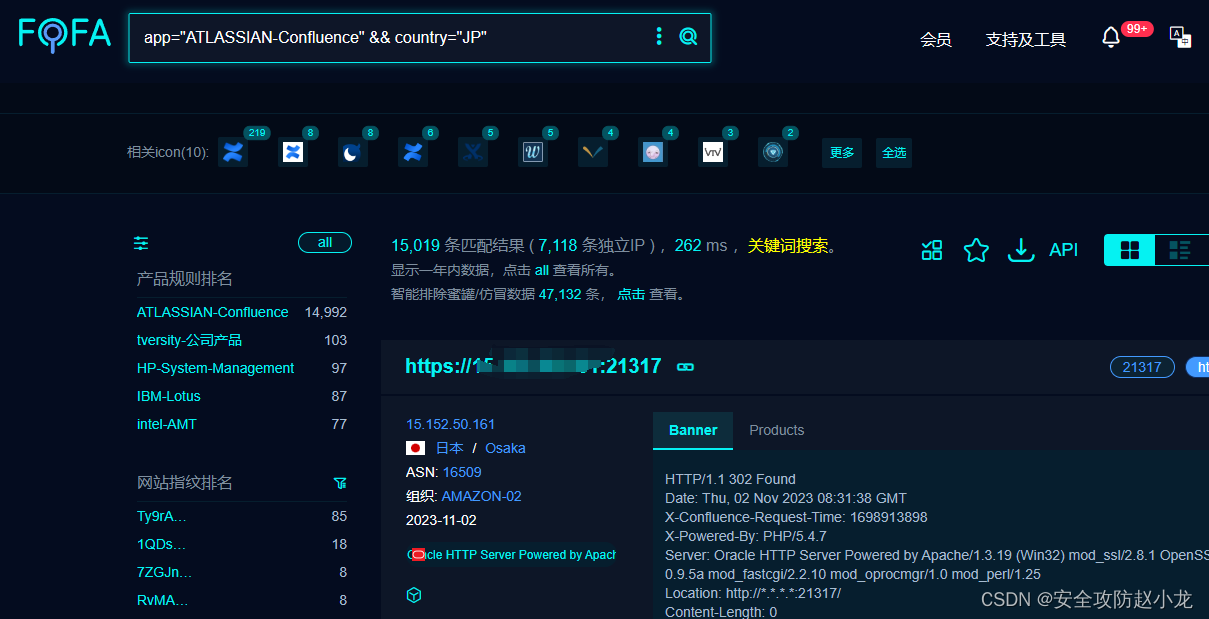This screenshot has height=619, width=1209.
Task: Select the crescent related icon with count 8
Action: 353,152
